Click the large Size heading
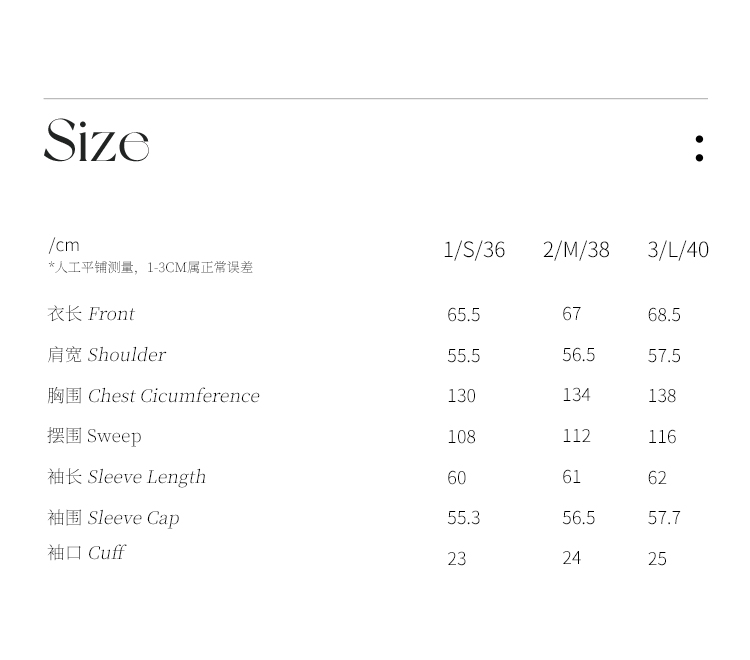The height and width of the screenshot is (660, 750). tap(96, 141)
